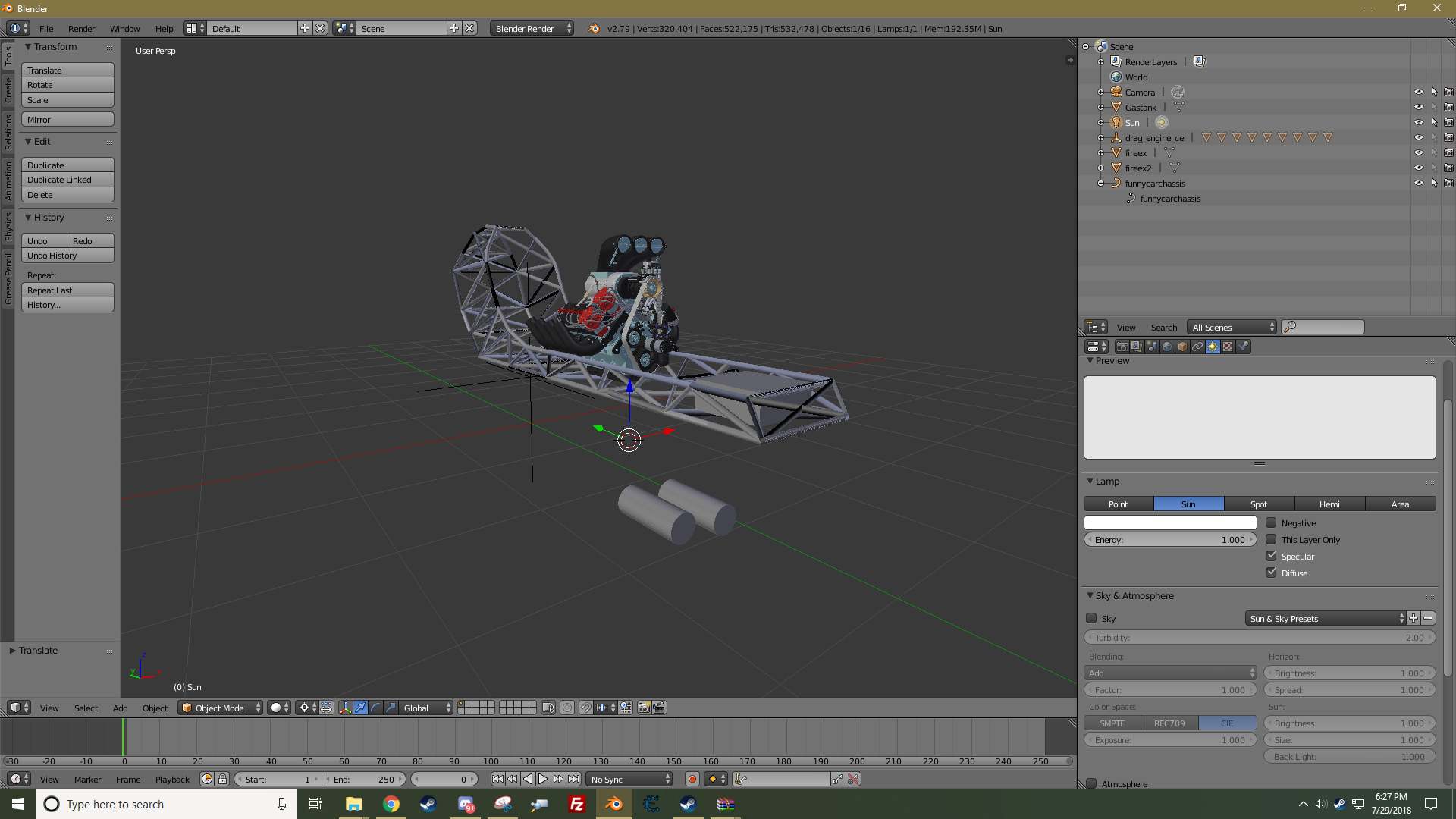Toggle visibility eye for Camera object
The image size is (1456, 819).
(x=1418, y=92)
